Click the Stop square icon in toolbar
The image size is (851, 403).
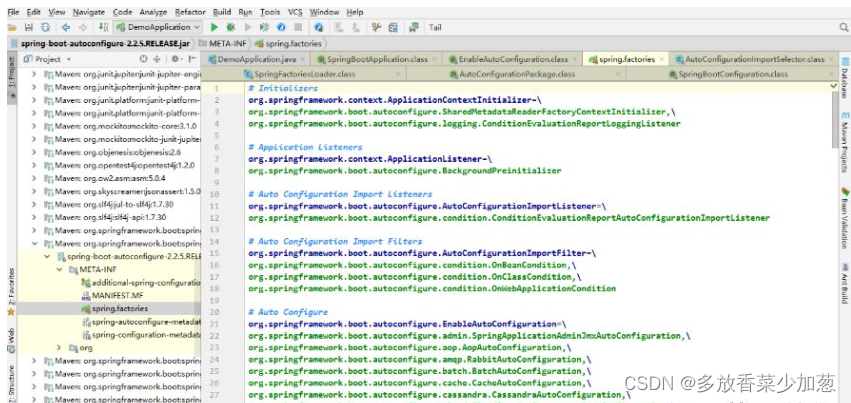298,27
